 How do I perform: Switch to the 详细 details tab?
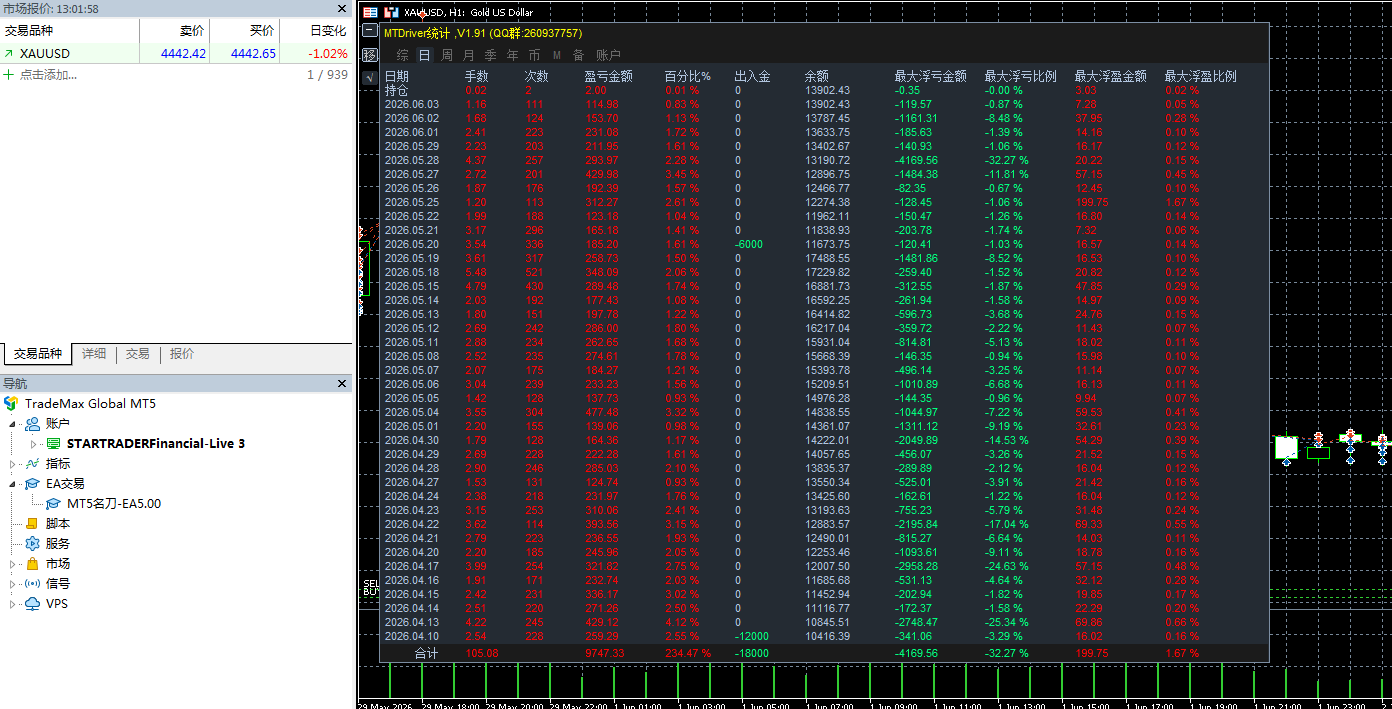[94, 354]
